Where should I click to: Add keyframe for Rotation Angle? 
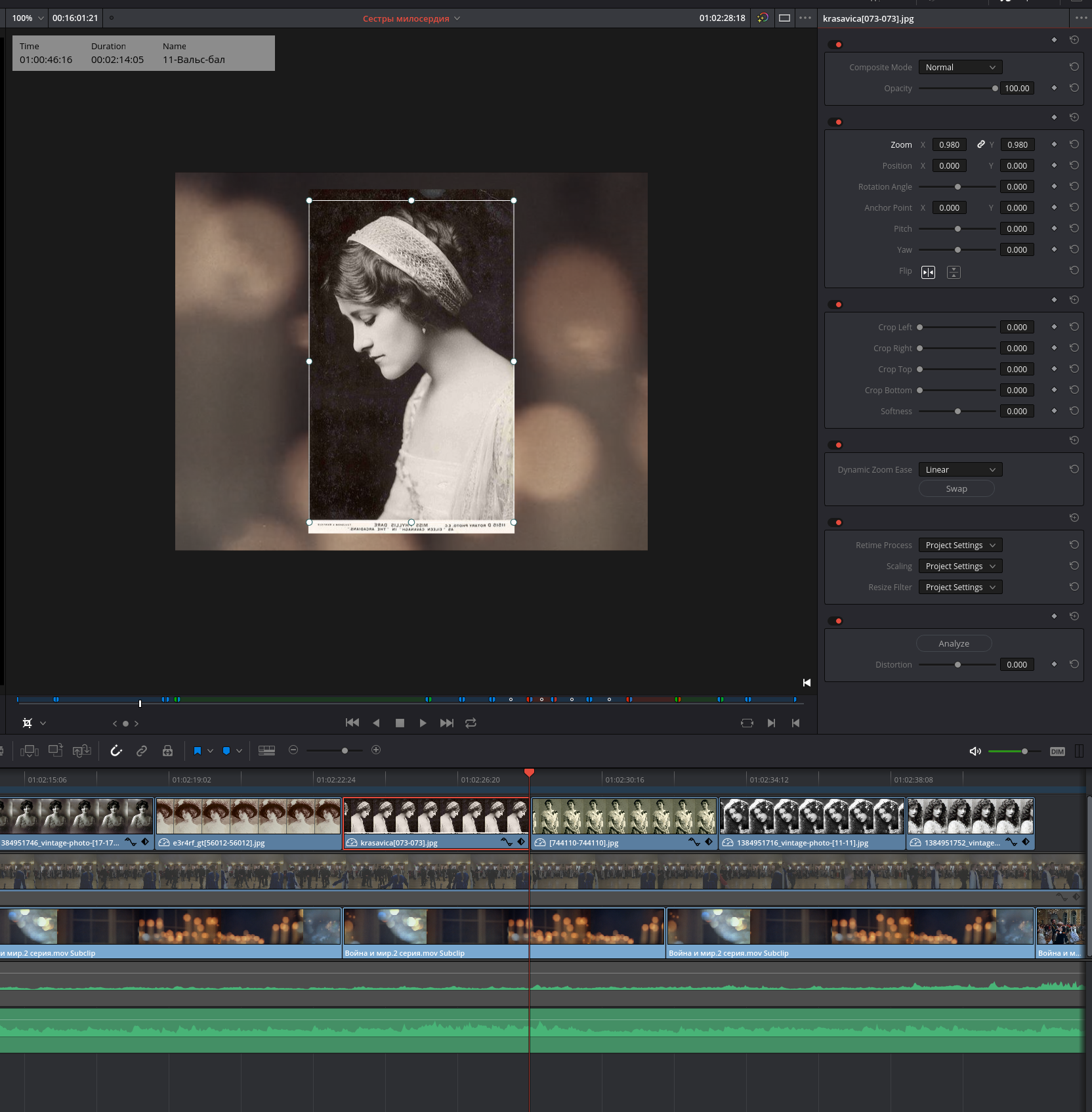coord(1054,186)
